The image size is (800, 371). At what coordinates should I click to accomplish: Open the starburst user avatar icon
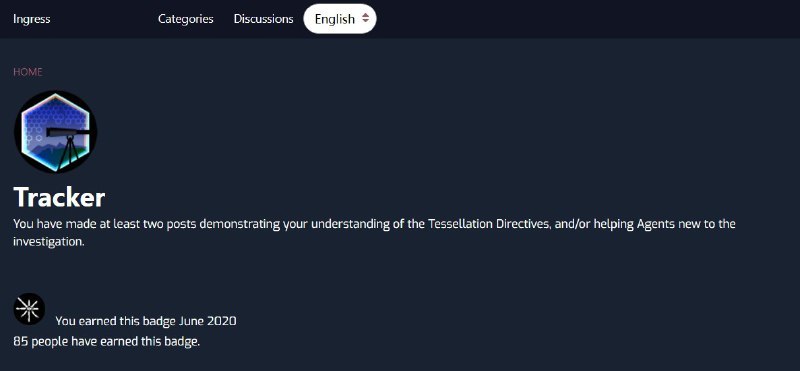pyautogui.click(x=29, y=309)
